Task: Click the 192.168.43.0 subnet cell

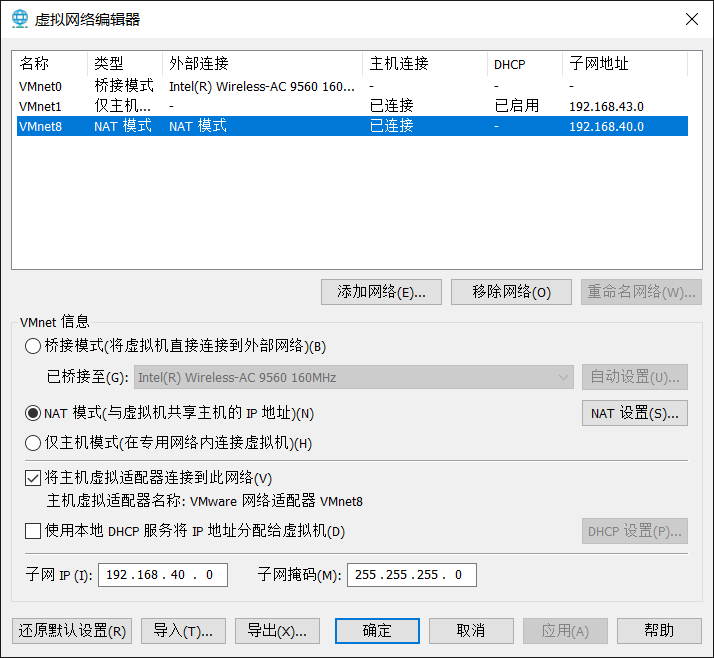Action: [607, 107]
